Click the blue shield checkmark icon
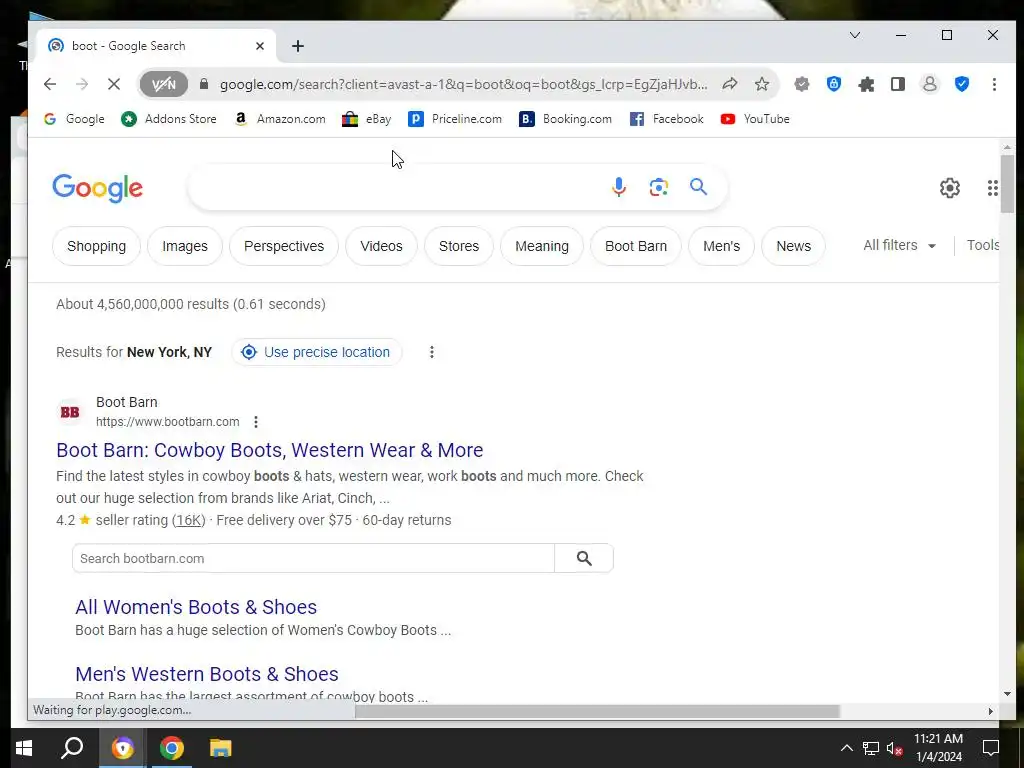The image size is (1024, 768). coord(962,84)
